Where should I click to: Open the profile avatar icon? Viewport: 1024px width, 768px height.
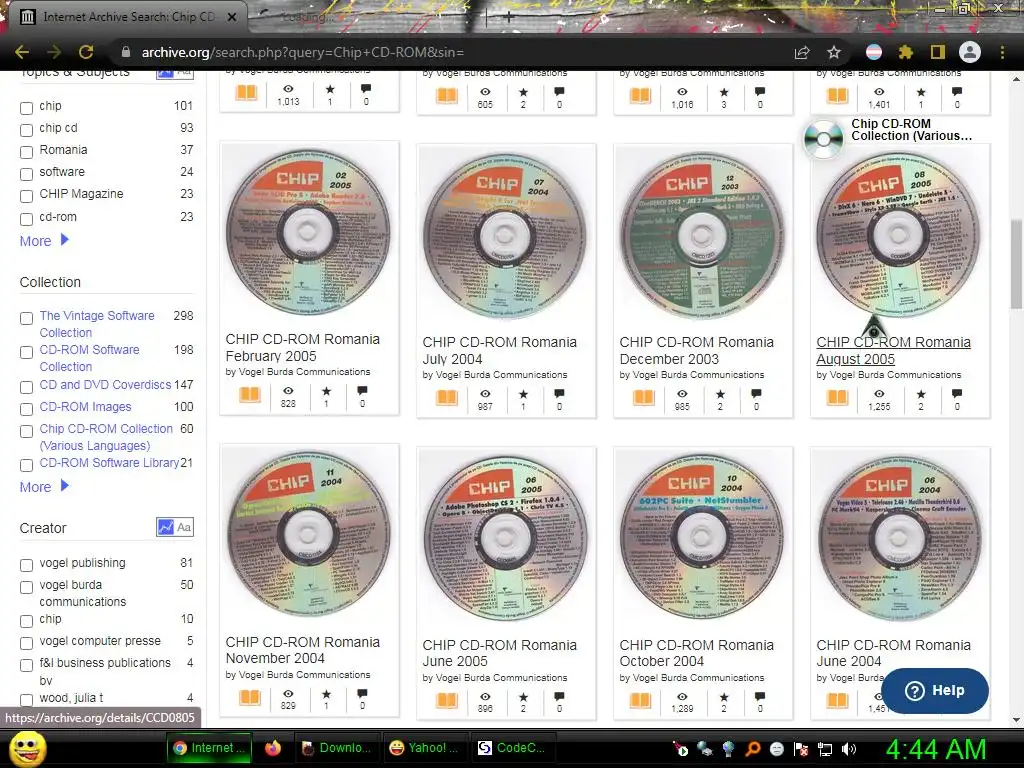[970, 52]
